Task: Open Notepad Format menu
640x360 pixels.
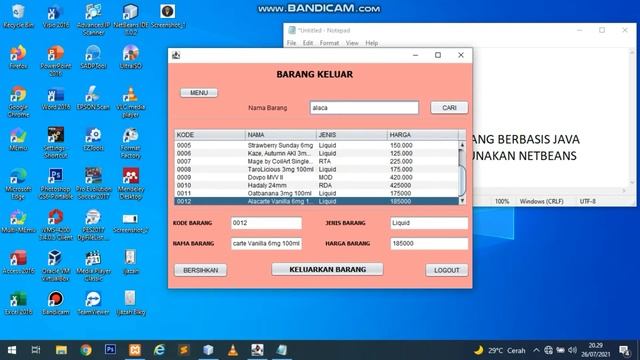Action: pos(329,43)
